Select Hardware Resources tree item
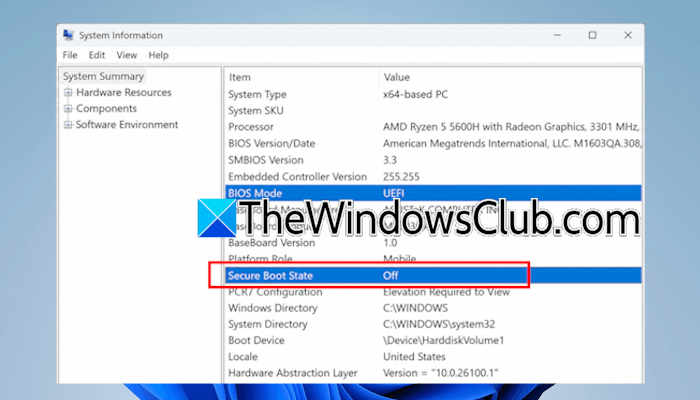This screenshot has width=700, height=400. 124,92
